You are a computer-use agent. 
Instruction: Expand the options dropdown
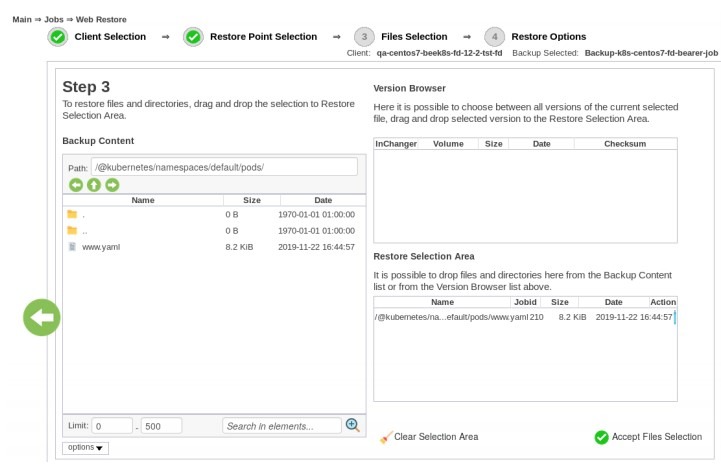86,447
